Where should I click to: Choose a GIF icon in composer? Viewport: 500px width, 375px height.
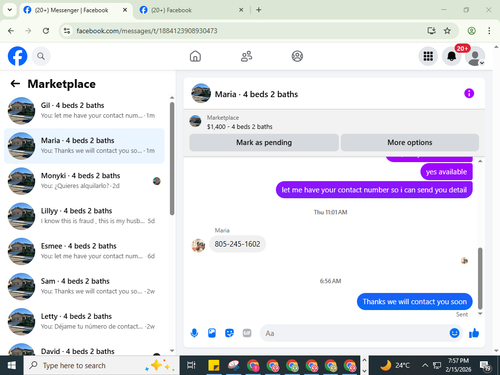pos(247,333)
